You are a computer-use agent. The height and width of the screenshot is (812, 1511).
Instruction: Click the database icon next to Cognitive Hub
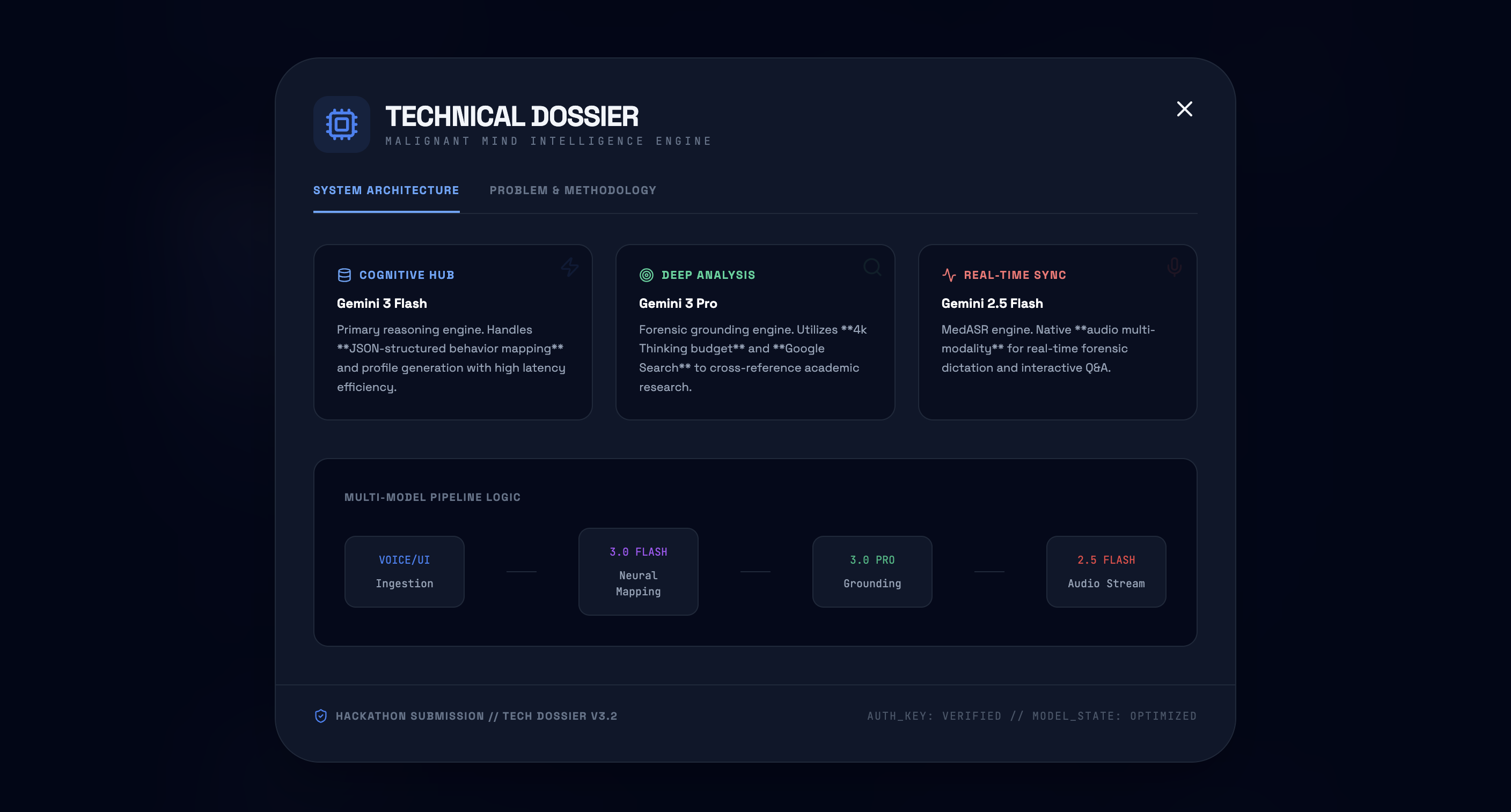point(344,275)
